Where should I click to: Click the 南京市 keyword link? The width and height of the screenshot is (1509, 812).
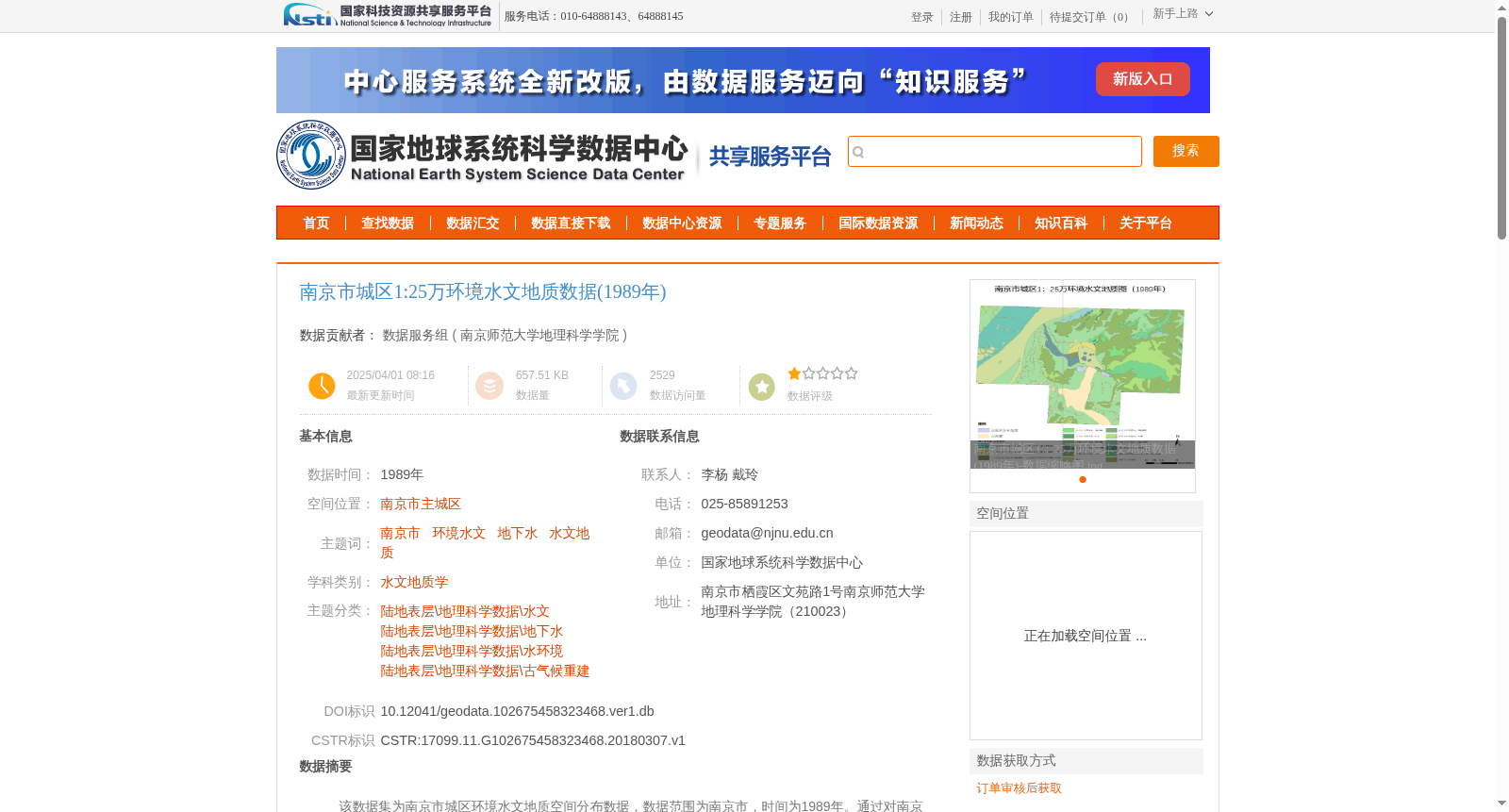(x=400, y=534)
